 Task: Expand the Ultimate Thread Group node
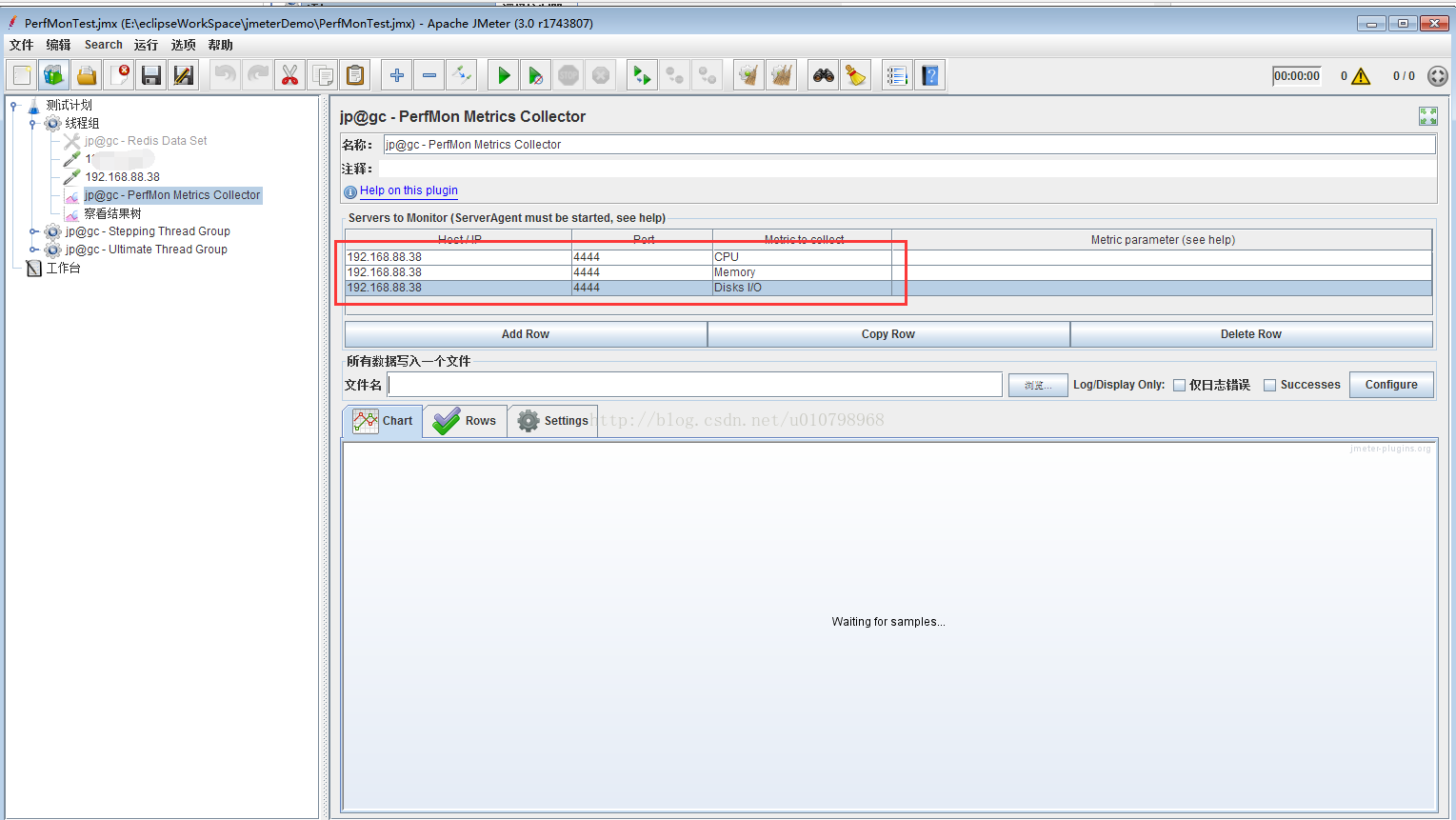(x=33, y=250)
